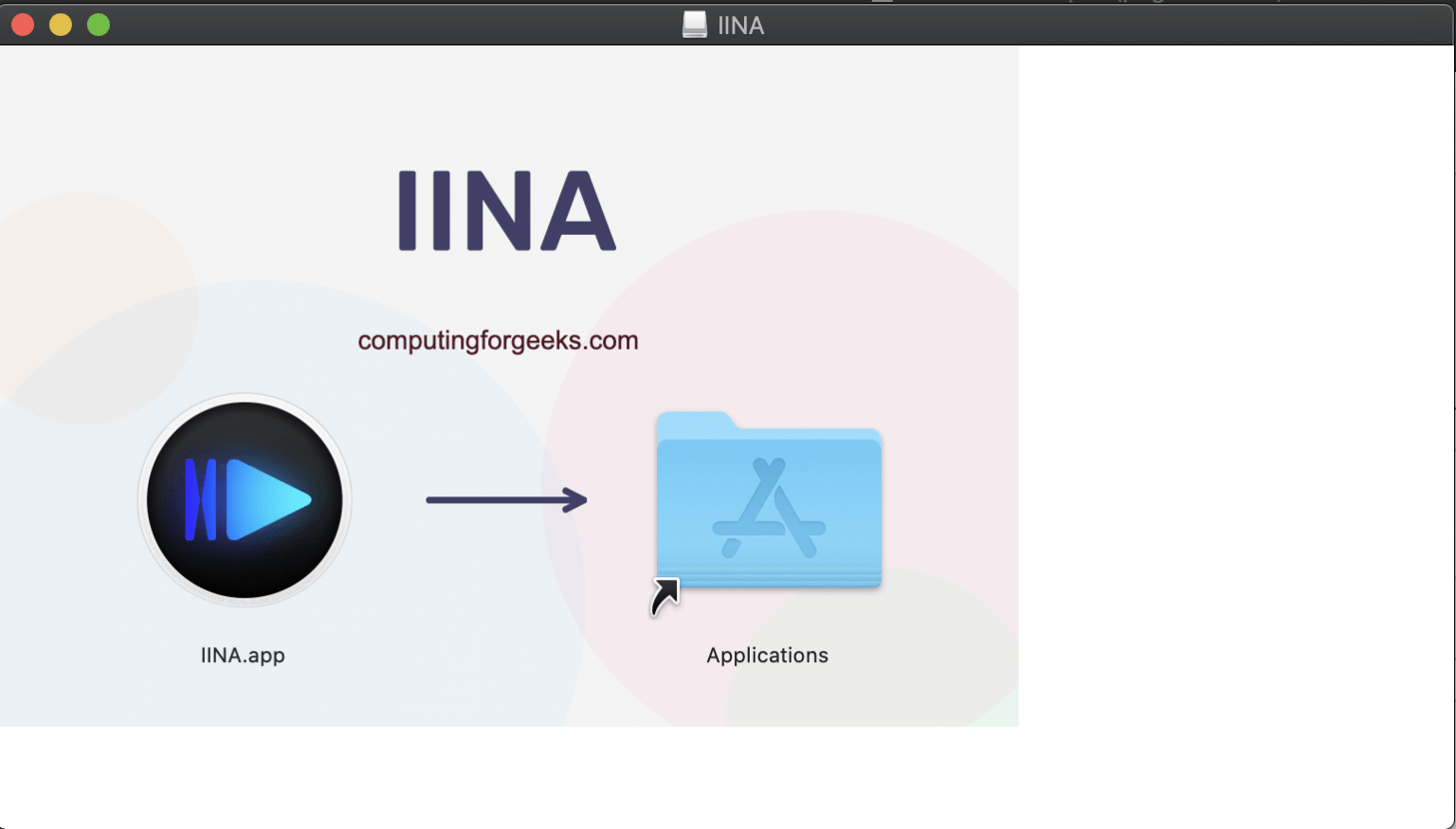1456x829 pixels.
Task: Click the black arrow cursor near Applications folder
Action: 664,595
